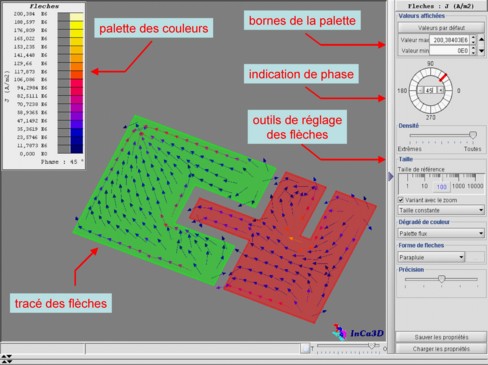Screen dimensions: 488x365
Task: Click the red phase marker on the dial
Action: [443, 77]
